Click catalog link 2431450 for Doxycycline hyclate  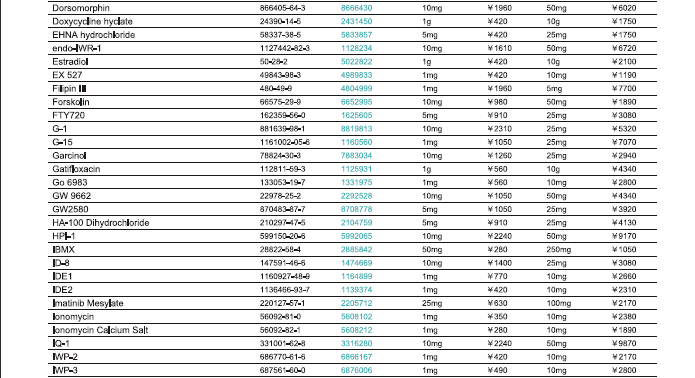[356, 21]
